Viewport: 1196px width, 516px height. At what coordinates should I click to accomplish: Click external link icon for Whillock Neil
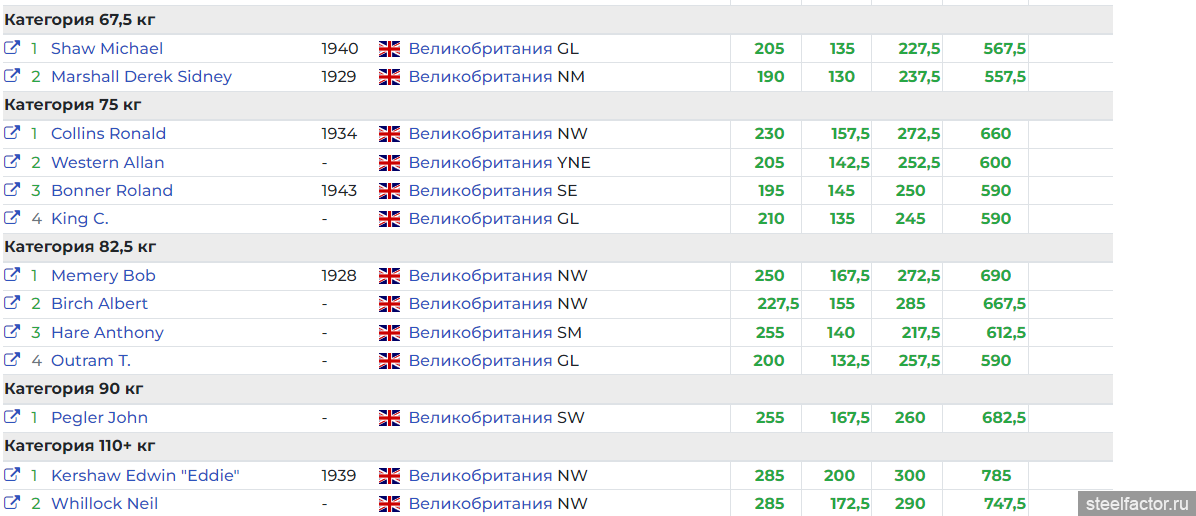(x=12, y=503)
